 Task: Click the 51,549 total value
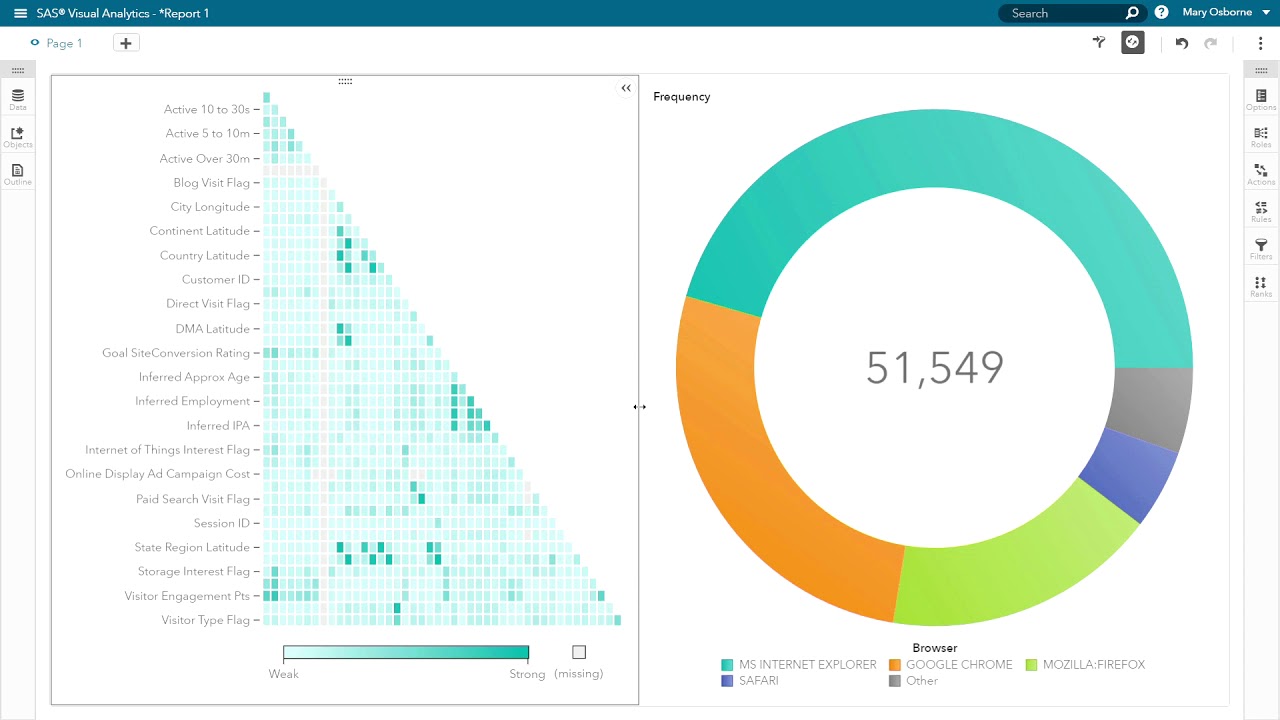(934, 368)
